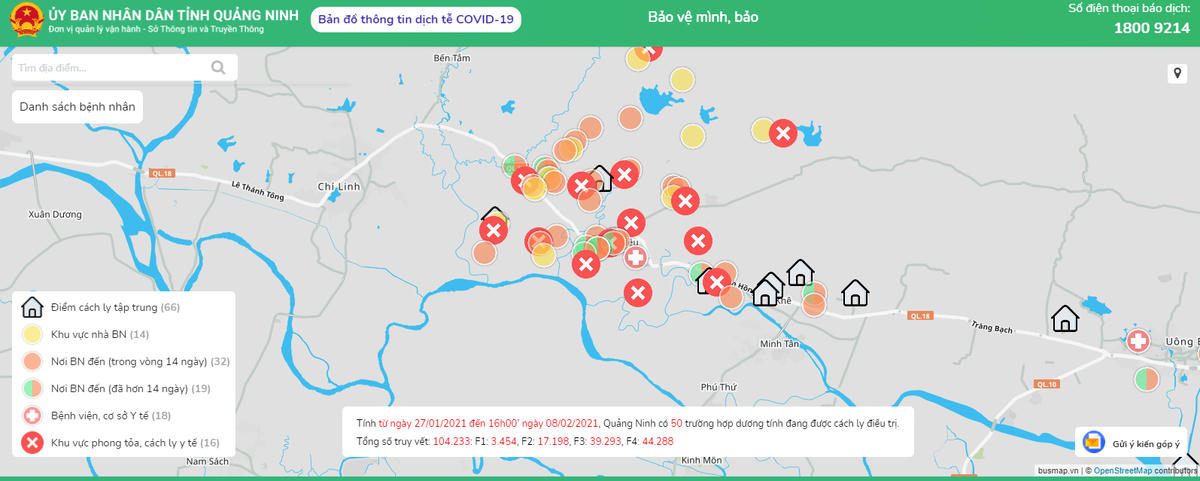Open the 'Bản đồ thông tin dịch tễ COVID-19' tab

[x=415, y=20]
